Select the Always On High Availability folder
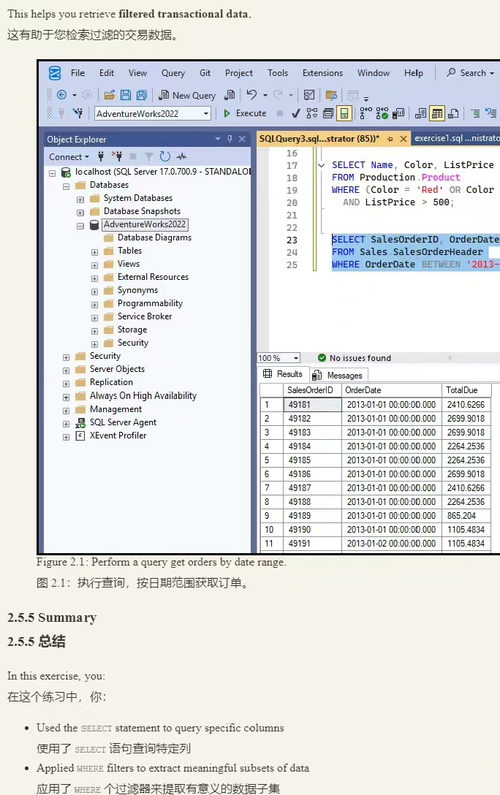The image size is (500, 795). click(143, 395)
